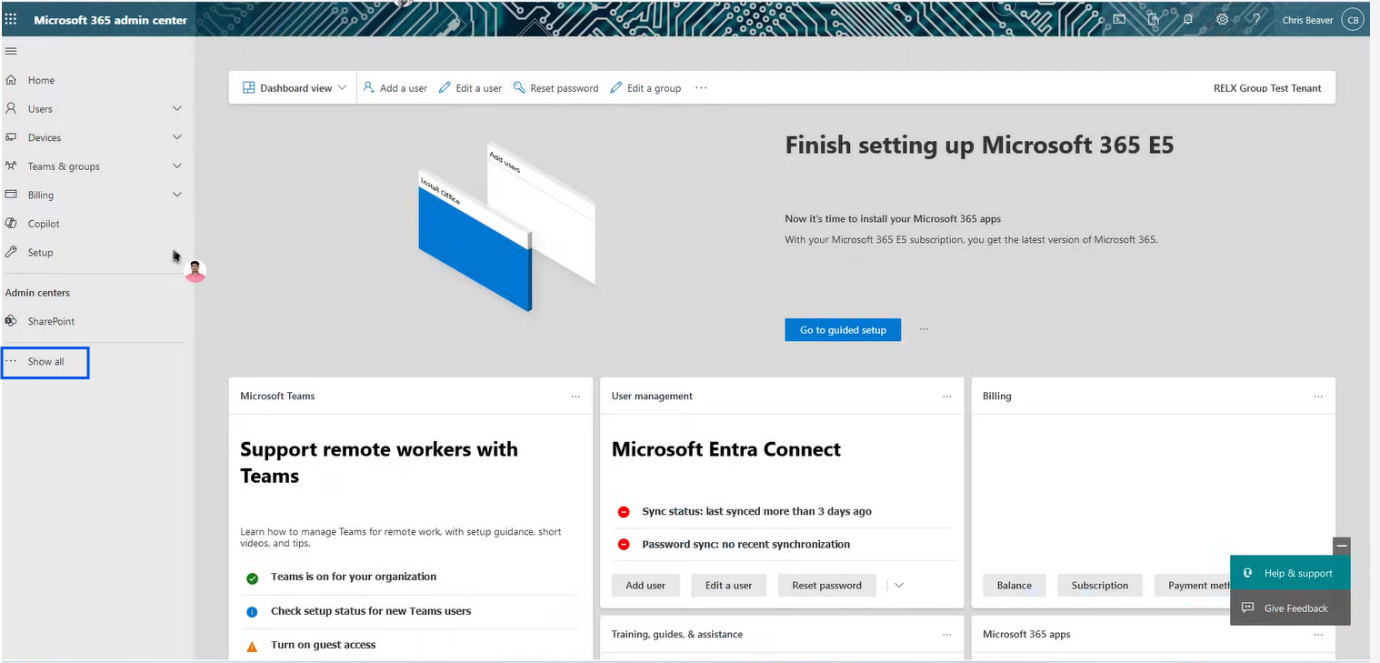Click the Devices icon in sidebar
The width and height of the screenshot is (1380, 663).
pos(11,137)
